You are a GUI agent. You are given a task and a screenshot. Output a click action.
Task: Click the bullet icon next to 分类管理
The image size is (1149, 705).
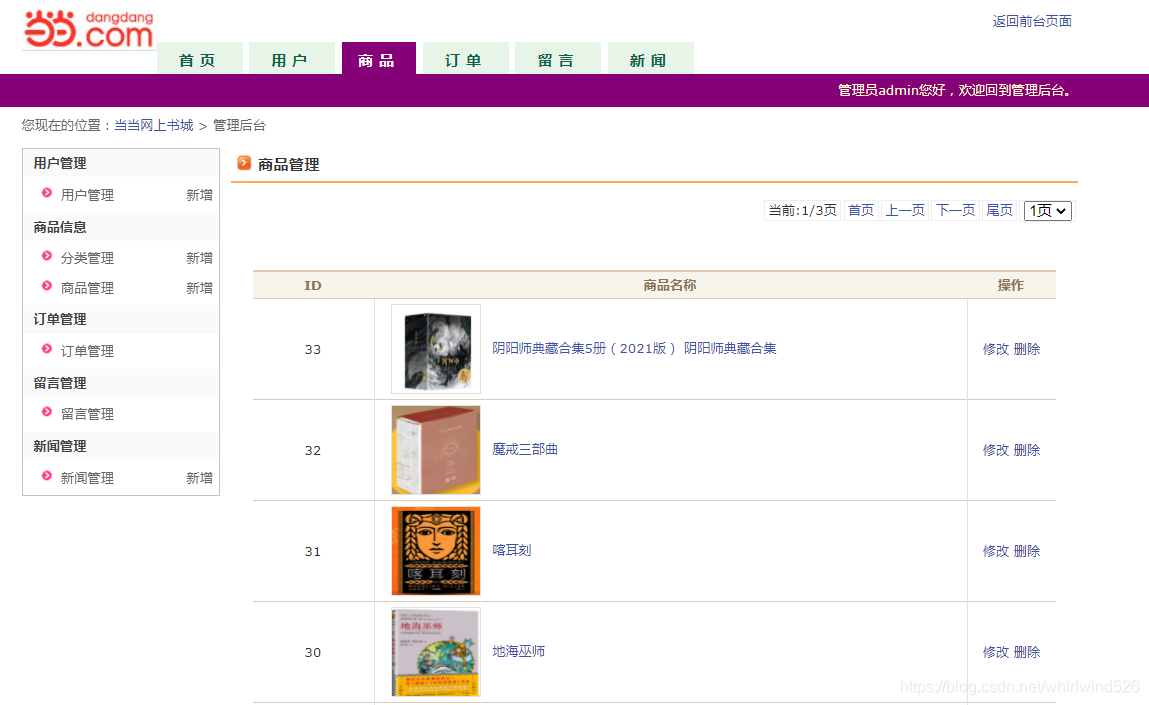47,256
